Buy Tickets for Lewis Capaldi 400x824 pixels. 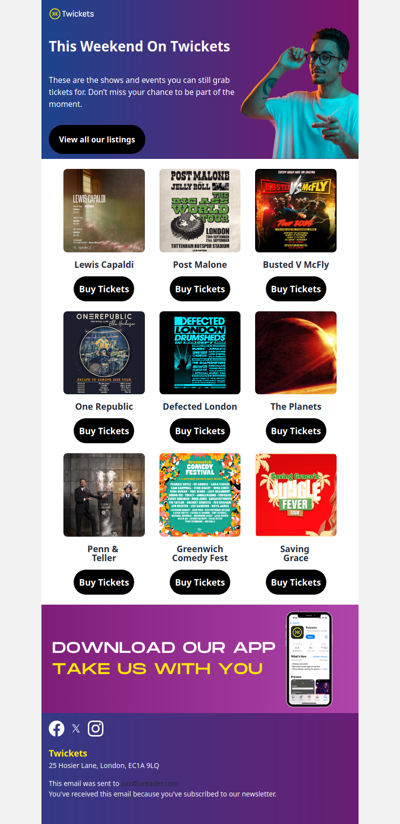click(104, 289)
